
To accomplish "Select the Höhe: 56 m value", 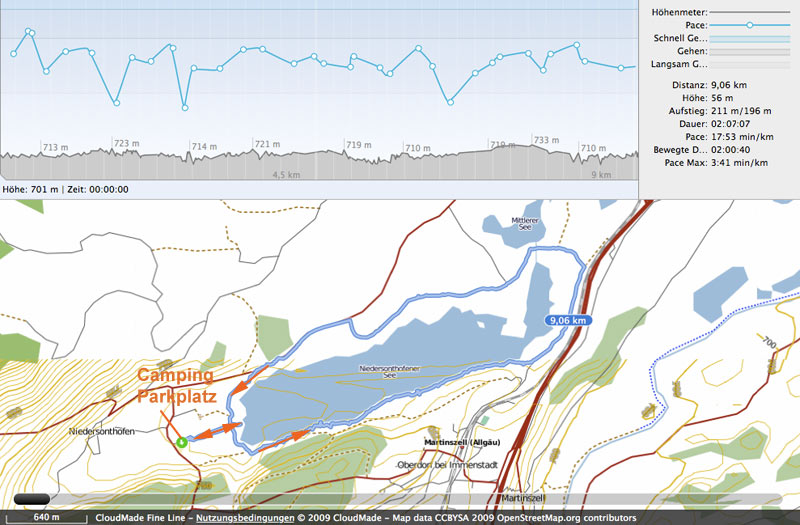I will 722,98.
